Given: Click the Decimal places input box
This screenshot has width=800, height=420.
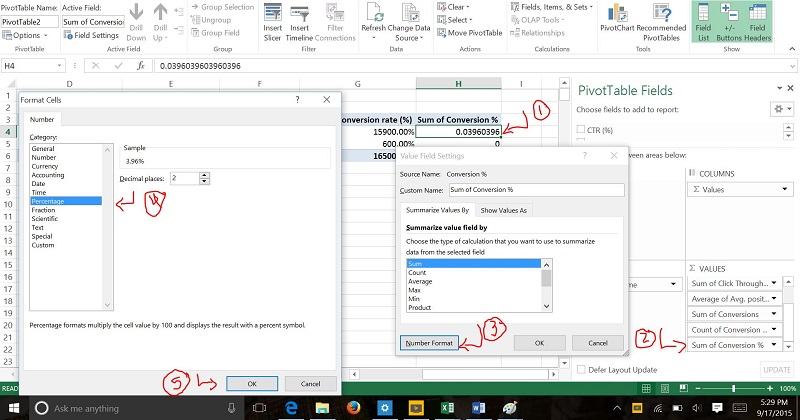Looking at the screenshot, I should [x=185, y=178].
